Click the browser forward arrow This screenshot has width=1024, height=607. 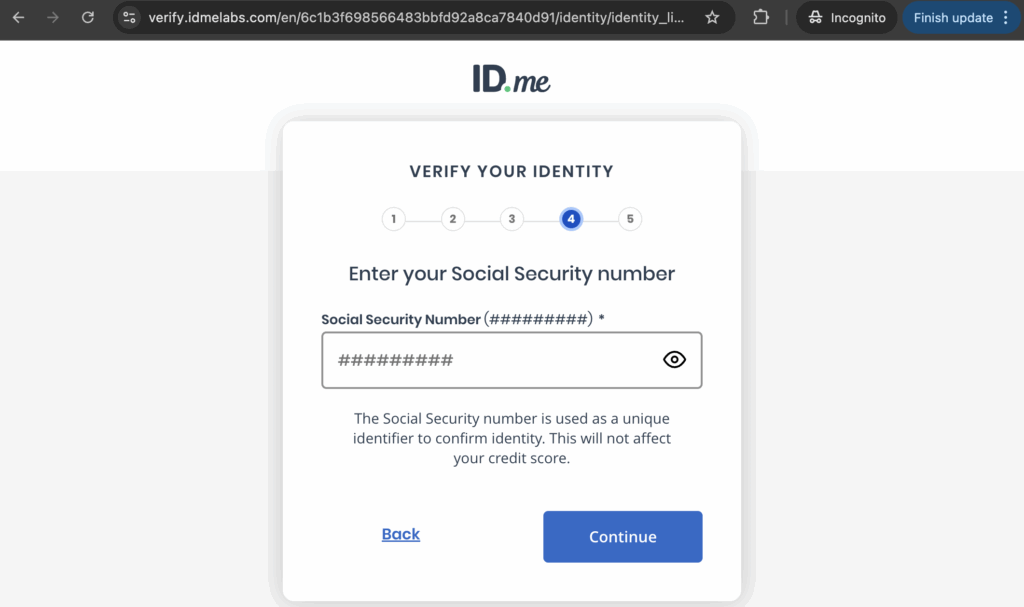click(x=53, y=18)
